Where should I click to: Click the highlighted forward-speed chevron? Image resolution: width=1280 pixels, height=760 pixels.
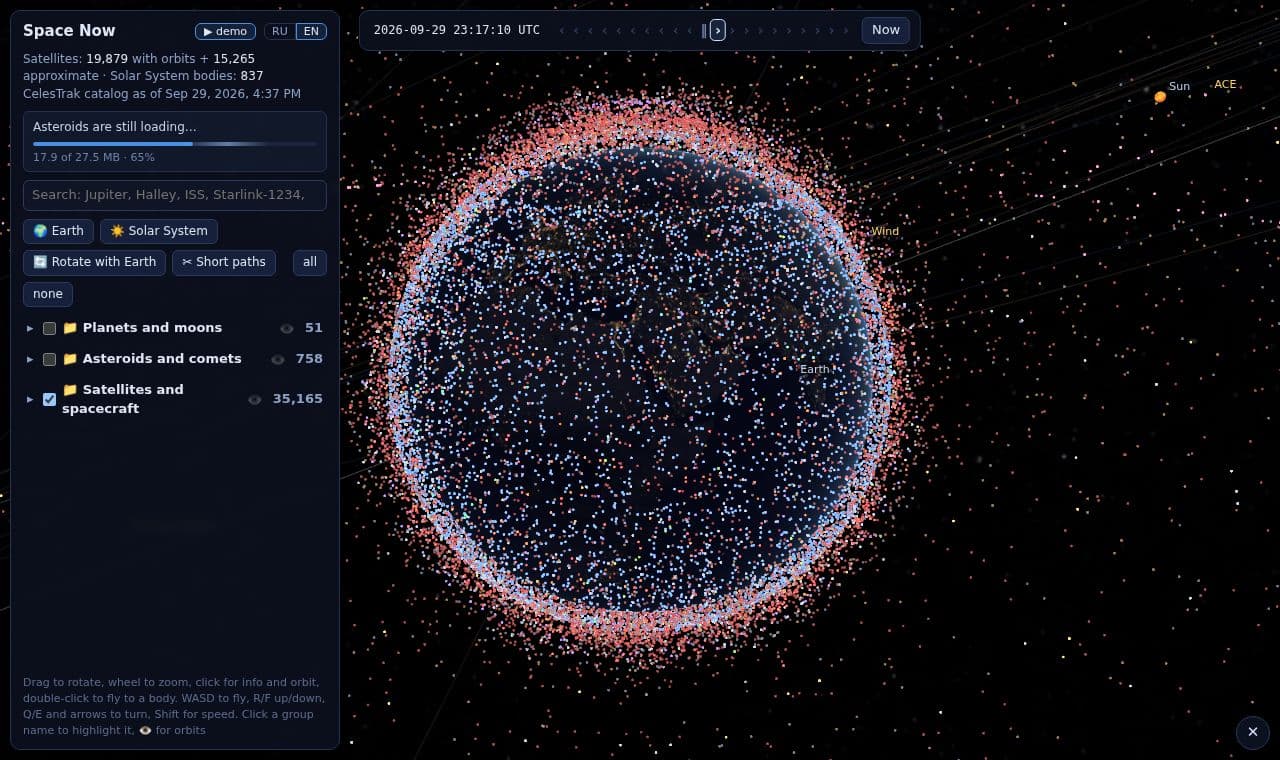coord(718,30)
